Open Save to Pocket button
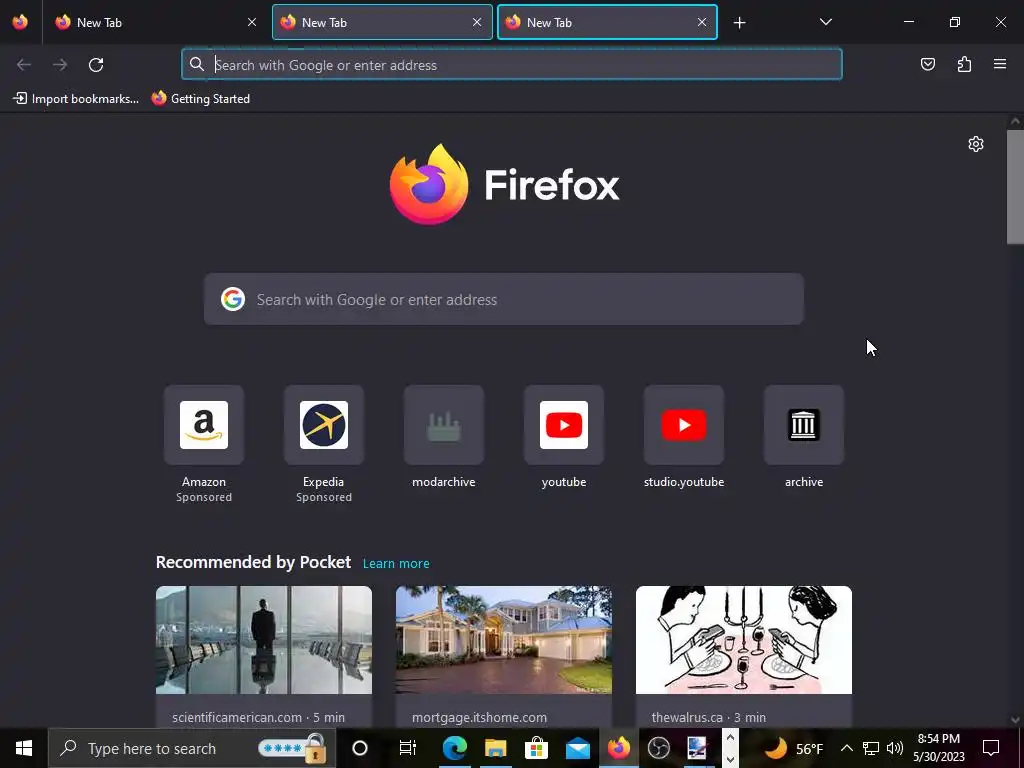Screen dimensions: 1024x768 (x=927, y=64)
